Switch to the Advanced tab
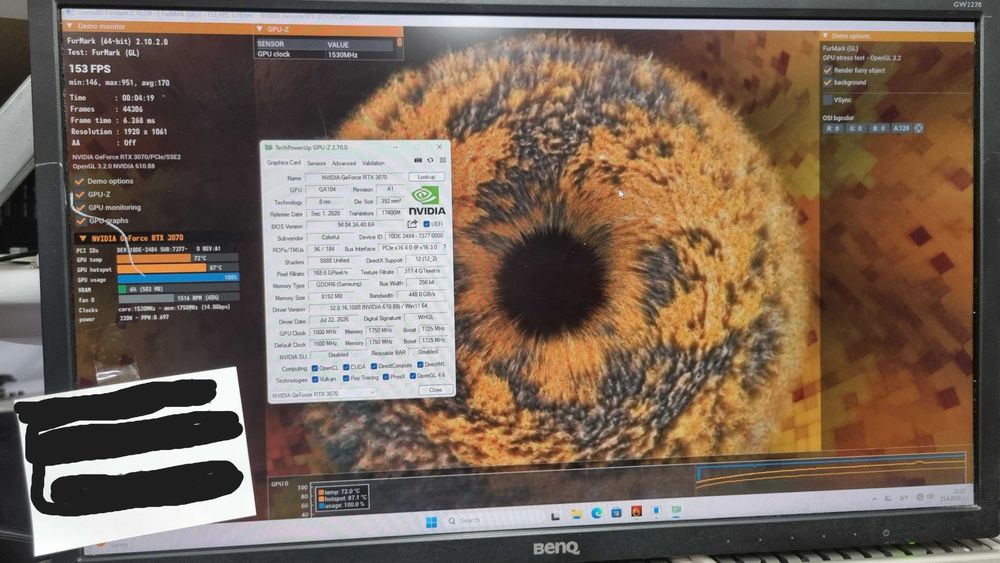This screenshot has height=563, width=1000. (x=344, y=163)
